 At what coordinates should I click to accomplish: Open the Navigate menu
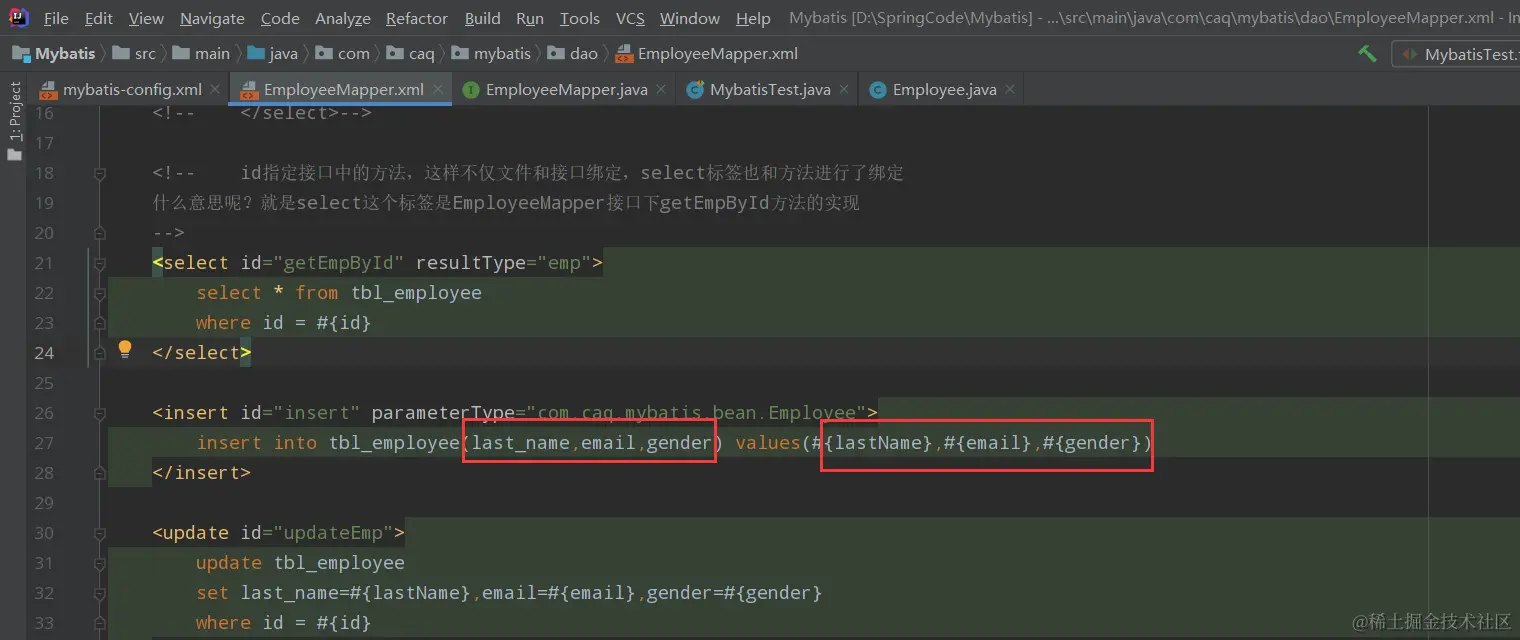point(212,18)
